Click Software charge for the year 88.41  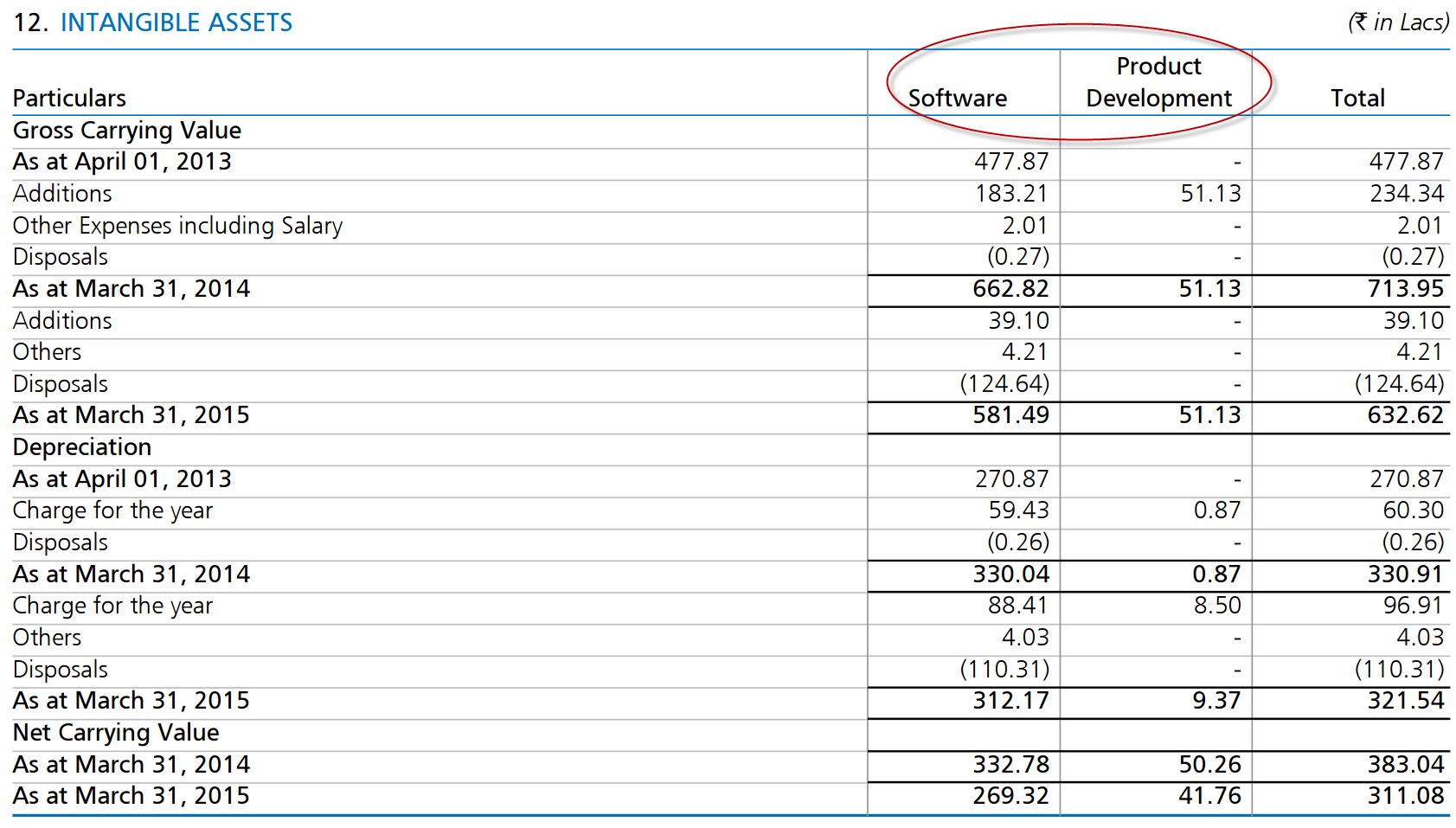tap(1018, 606)
